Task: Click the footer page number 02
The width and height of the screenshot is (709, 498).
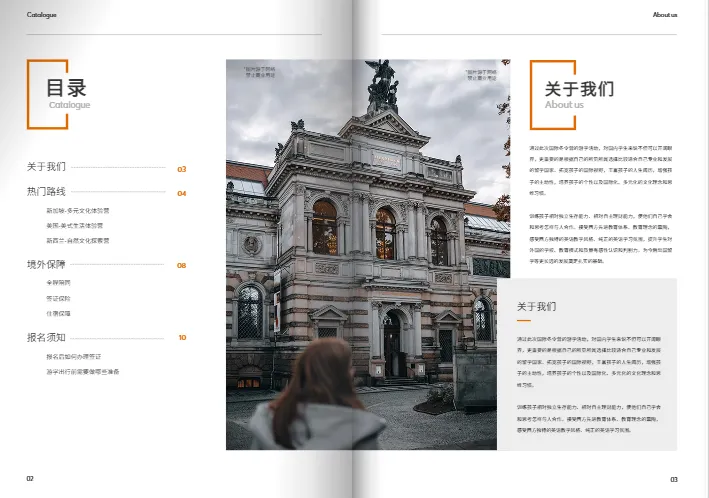Action: [x=30, y=479]
